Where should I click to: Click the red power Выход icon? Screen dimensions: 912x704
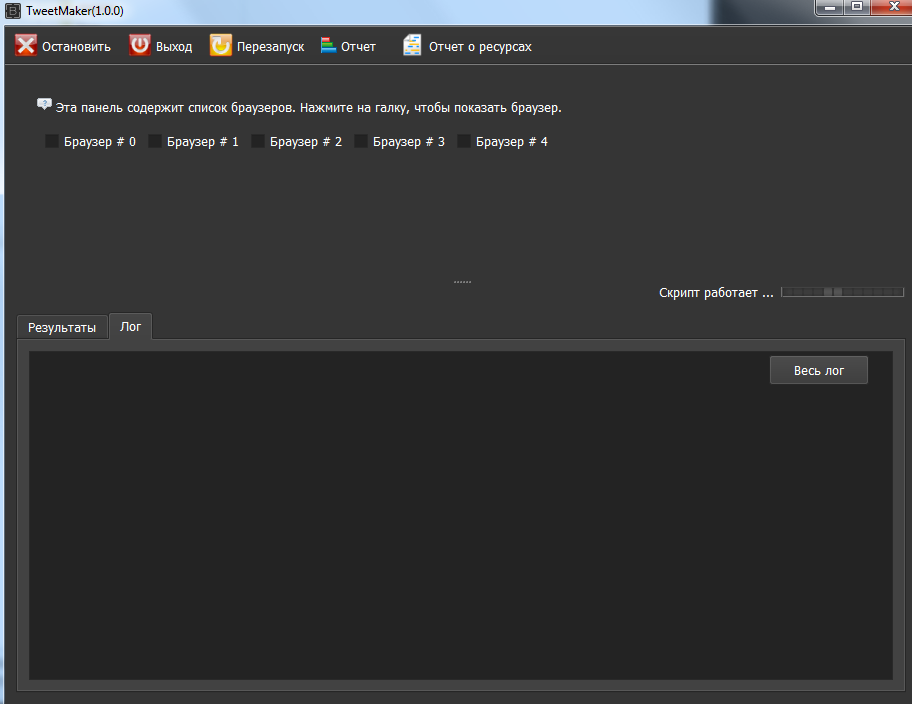140,46
